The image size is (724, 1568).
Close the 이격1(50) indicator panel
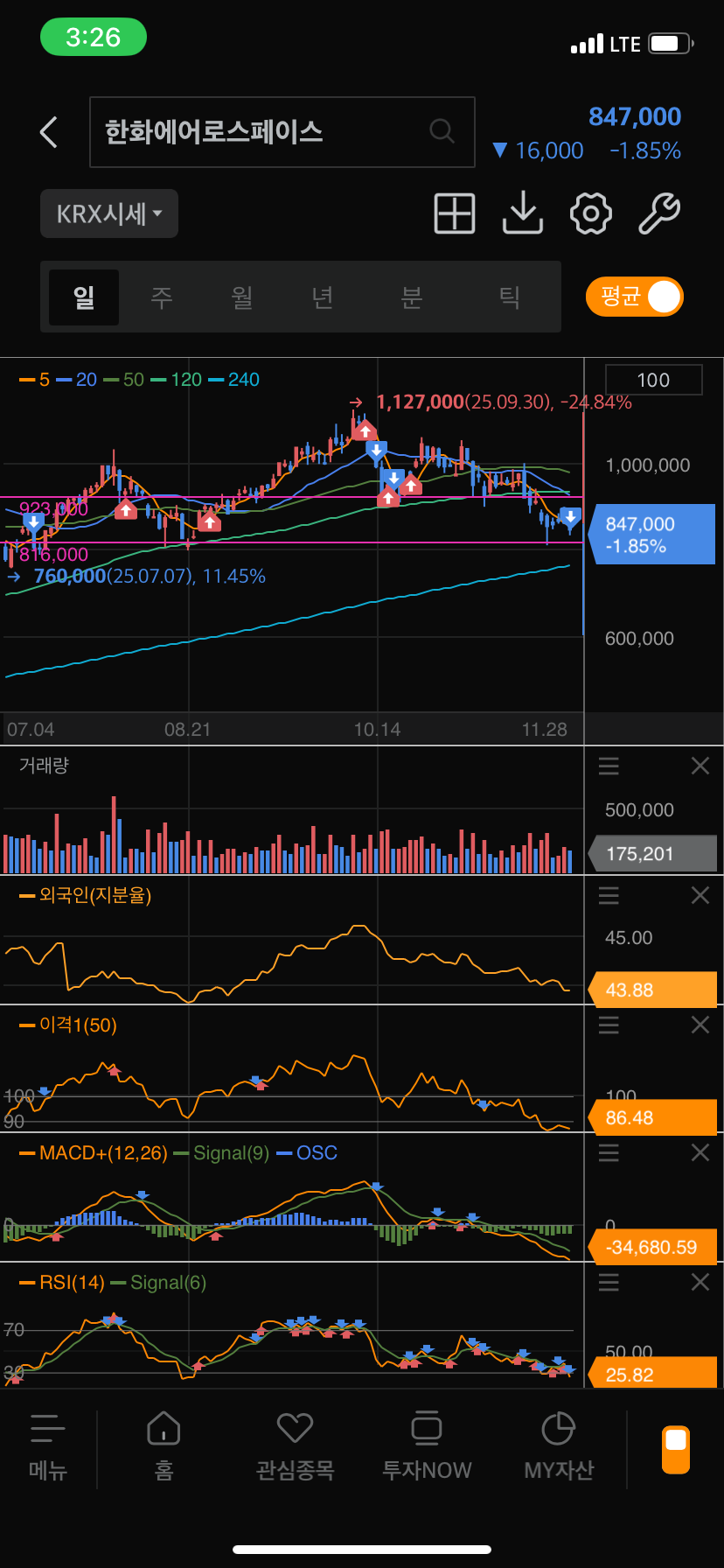[700, 1025]
